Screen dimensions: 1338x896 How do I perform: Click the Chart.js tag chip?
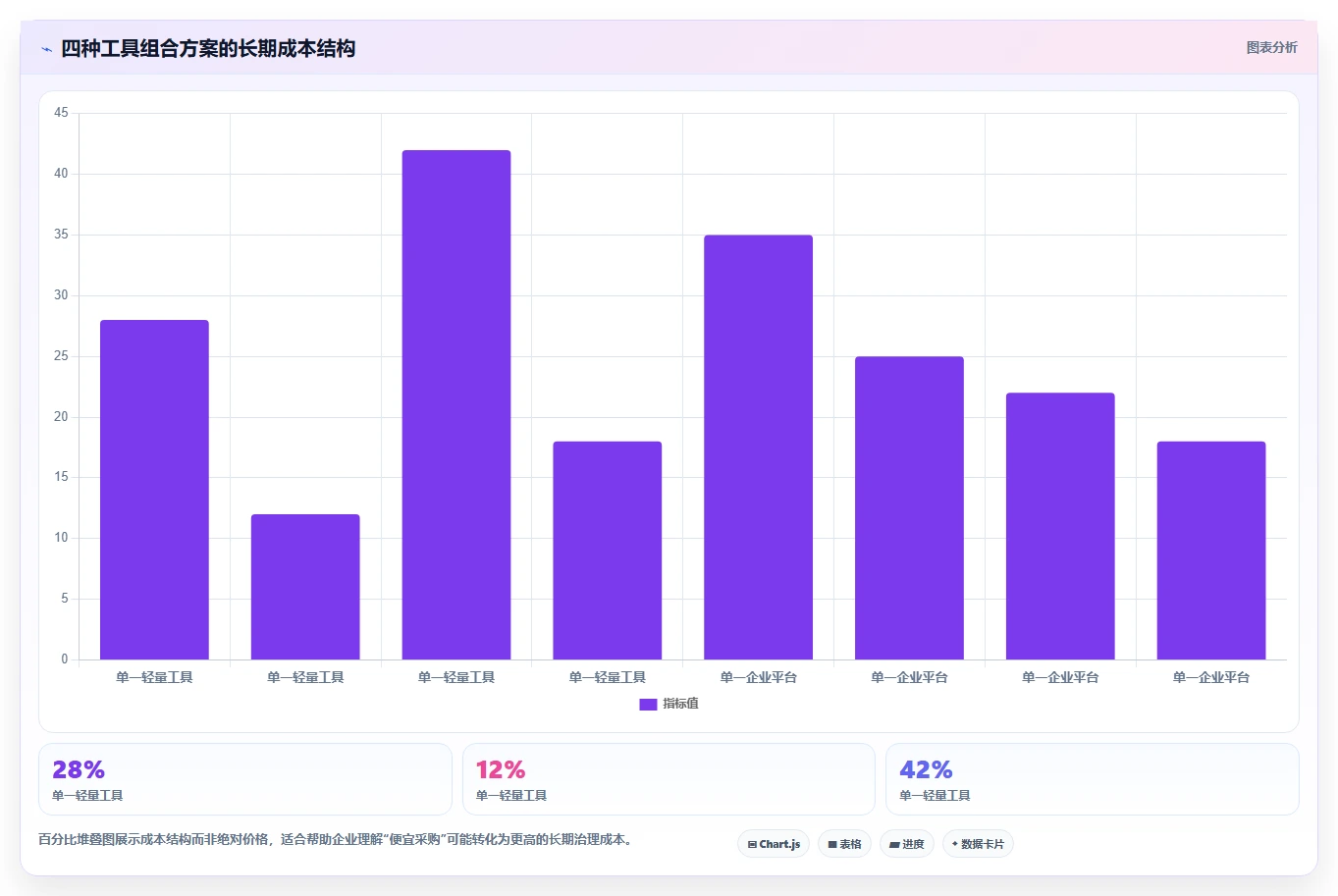774,844
